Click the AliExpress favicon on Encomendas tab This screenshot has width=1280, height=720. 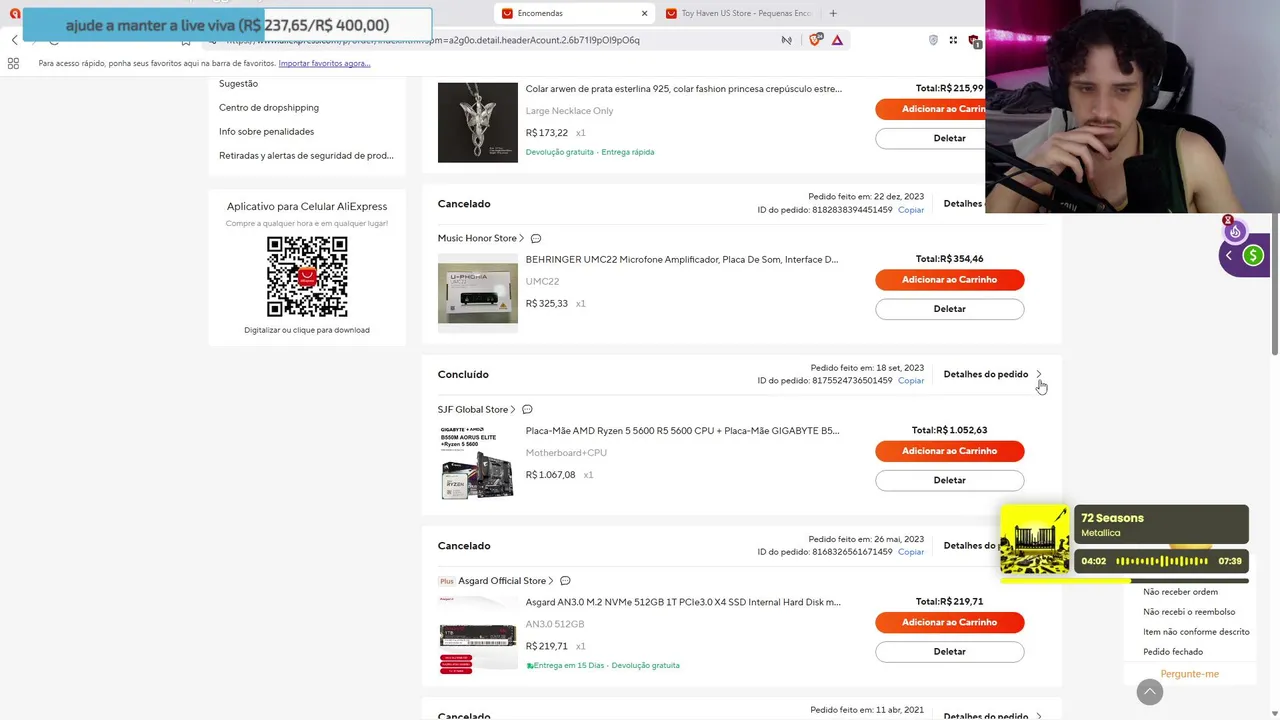click(x=507, y=13)
